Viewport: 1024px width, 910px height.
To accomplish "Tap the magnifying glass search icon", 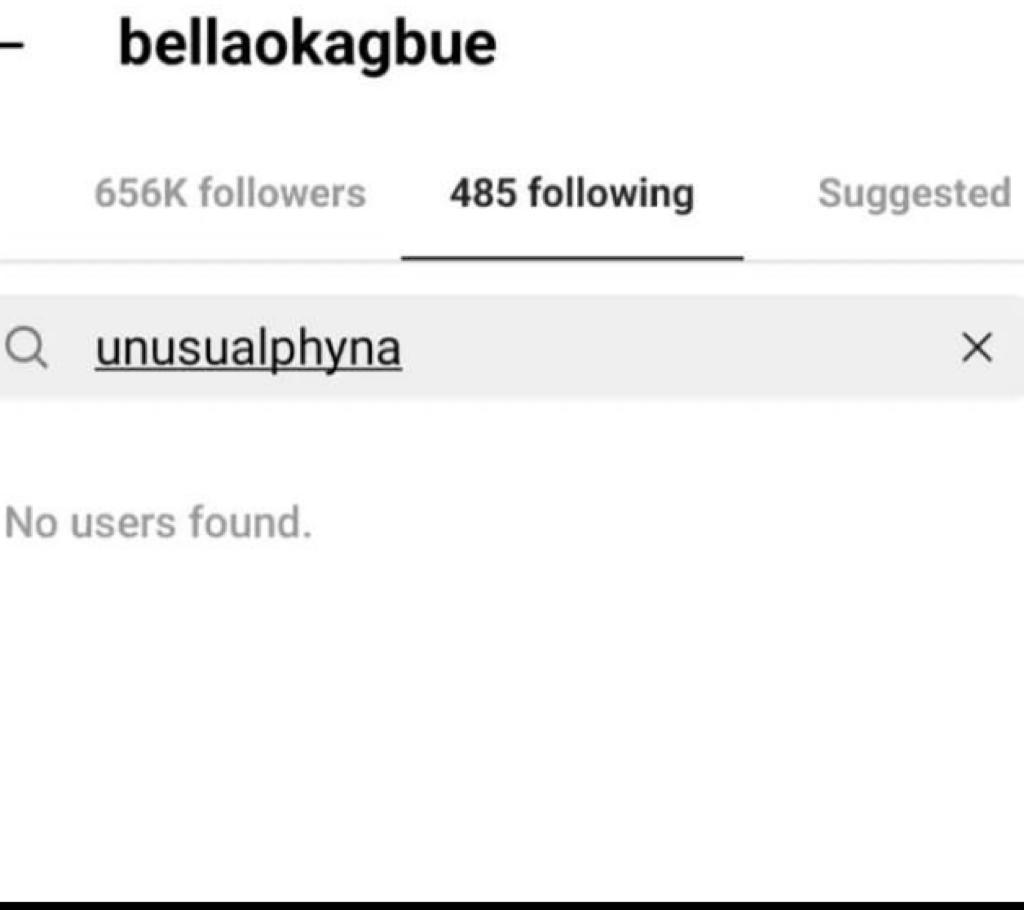I will 25,348.
